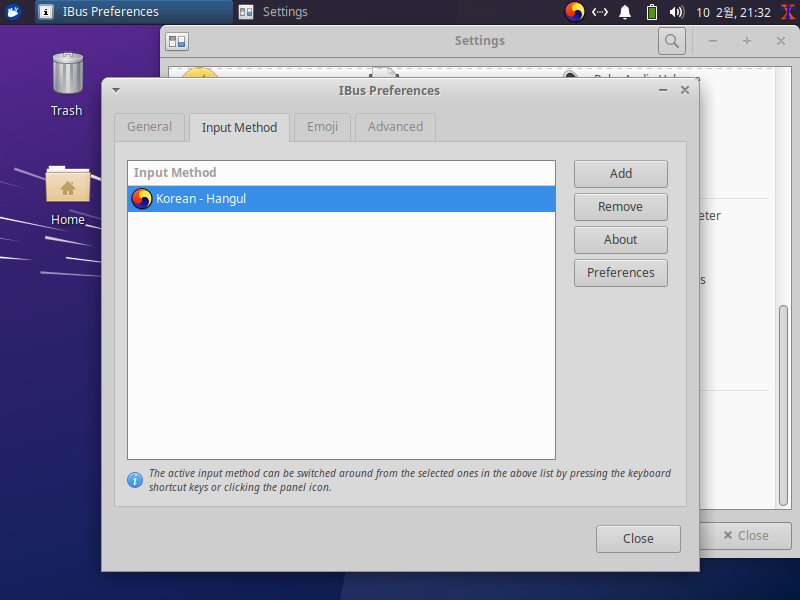Go to the Advanced tab
Image resolution: width=800 pixels, height=600 pixels.
pyautogui.click(x=395, y=127)
